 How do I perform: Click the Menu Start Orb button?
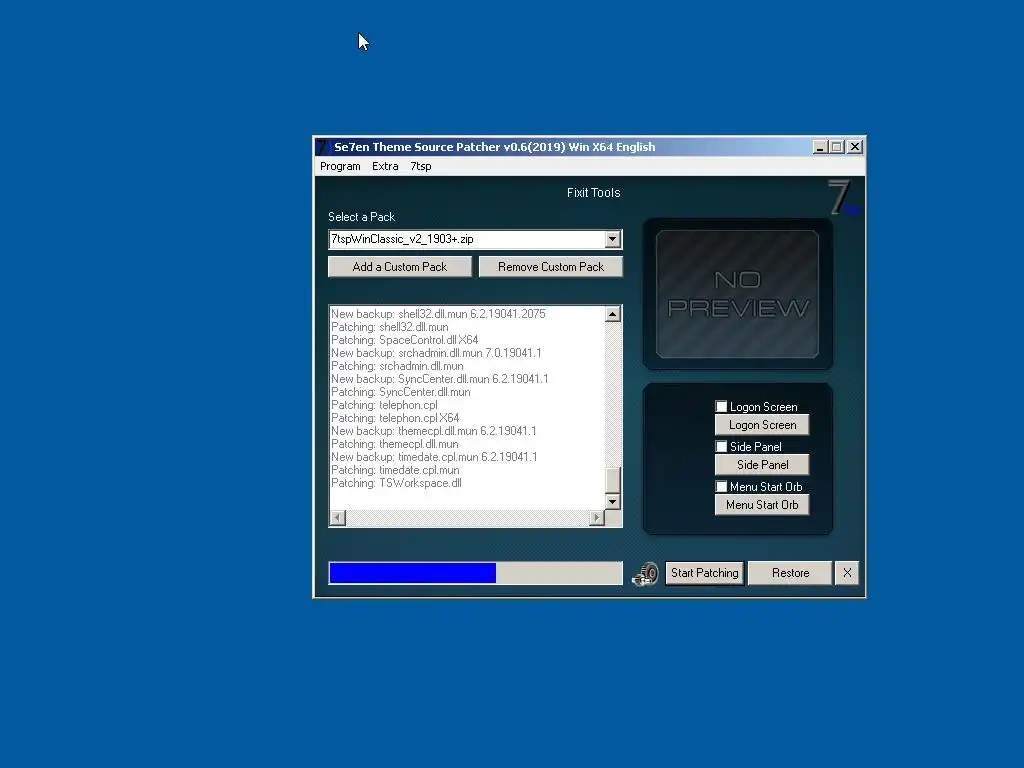click(762, 505)
